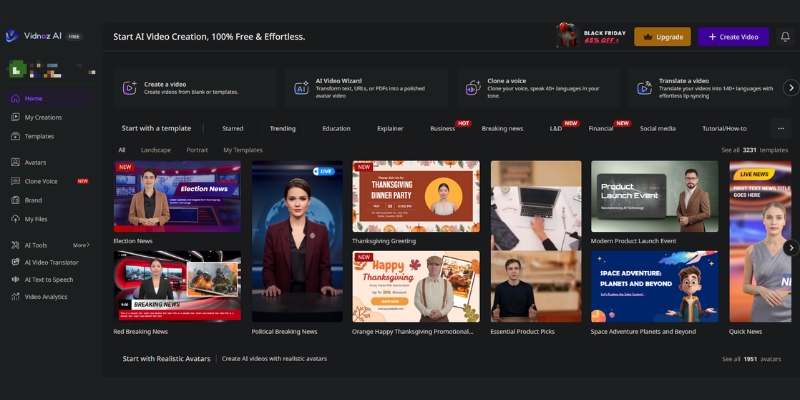The image size is (800, 400).
Task: Click the AI Text to Speech icon
Action: [15, 280]
